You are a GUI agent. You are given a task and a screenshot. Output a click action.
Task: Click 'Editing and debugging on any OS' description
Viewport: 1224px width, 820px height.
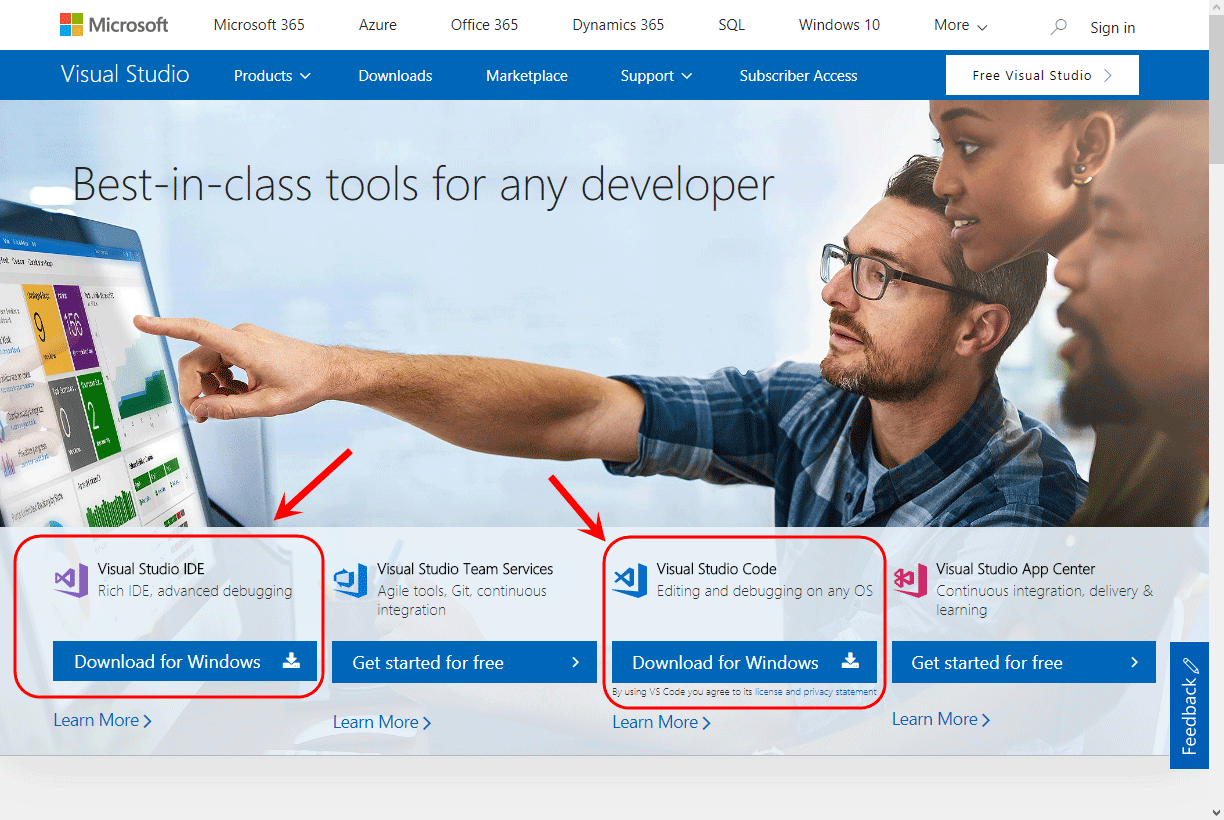(765, 591)
